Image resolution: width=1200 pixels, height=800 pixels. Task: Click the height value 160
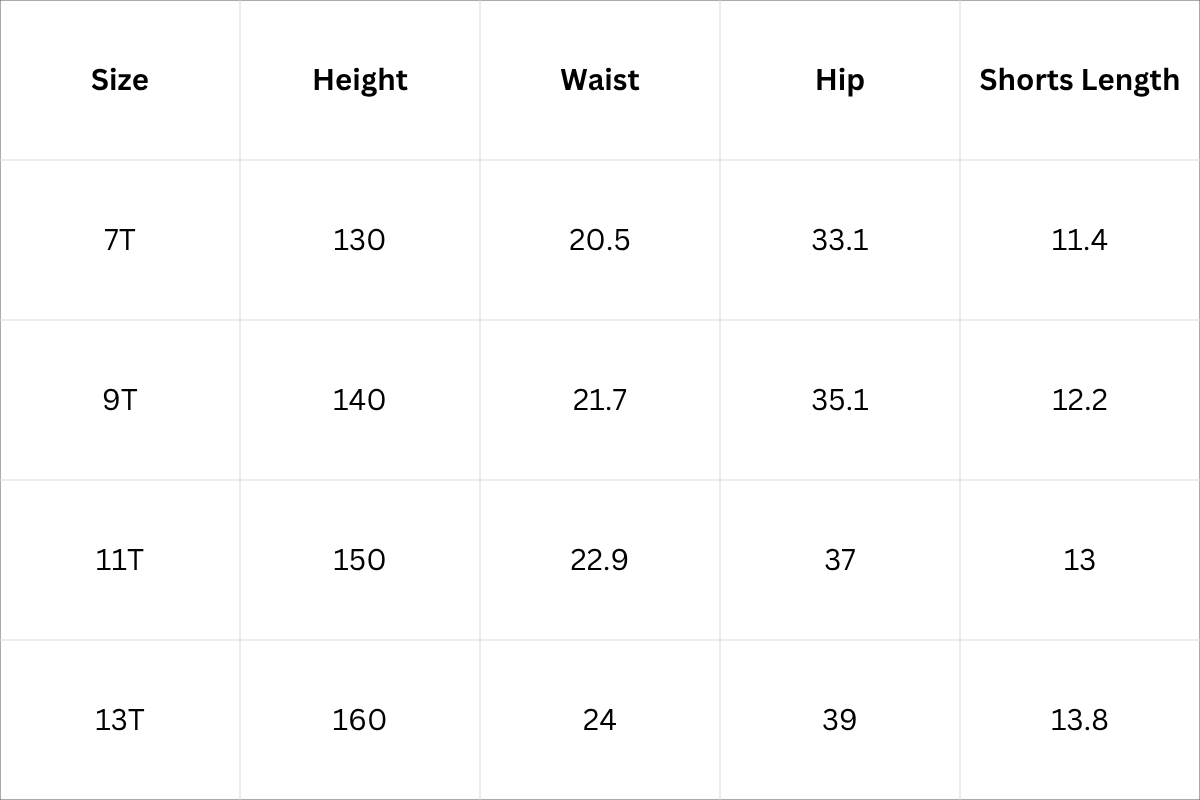coord(360,720)
